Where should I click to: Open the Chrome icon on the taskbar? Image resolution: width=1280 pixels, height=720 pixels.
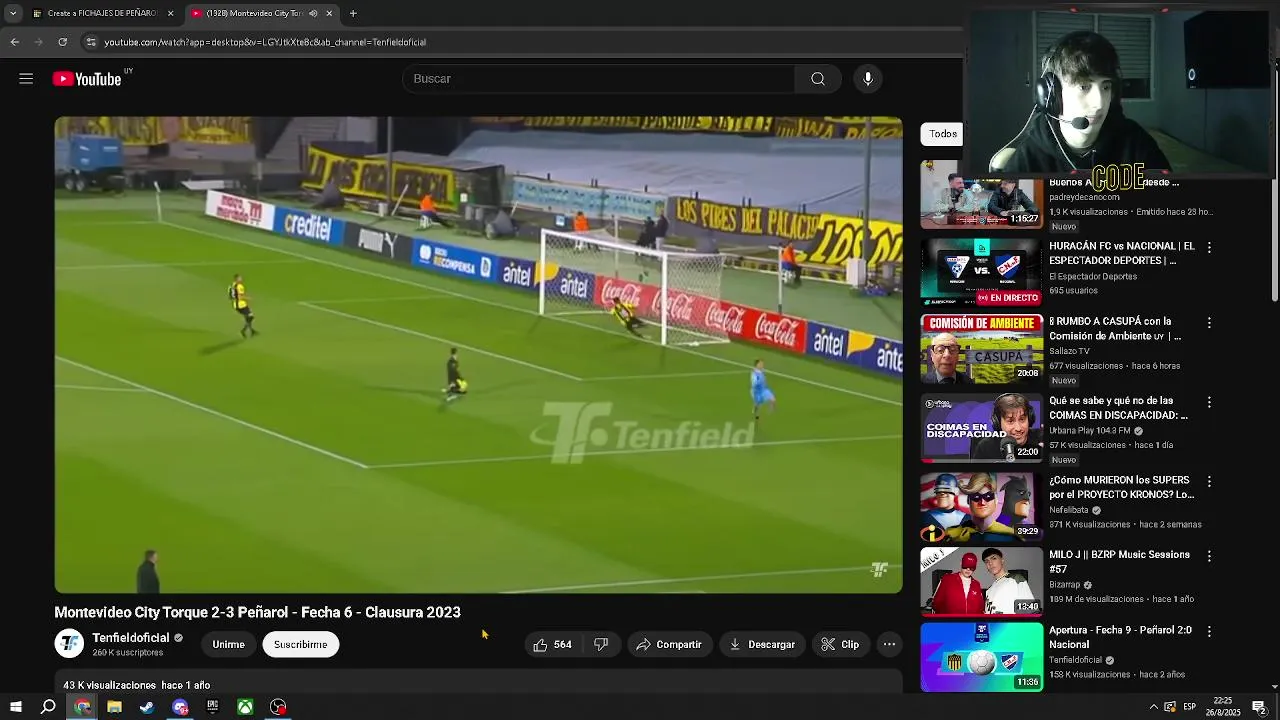click(82, 707)
